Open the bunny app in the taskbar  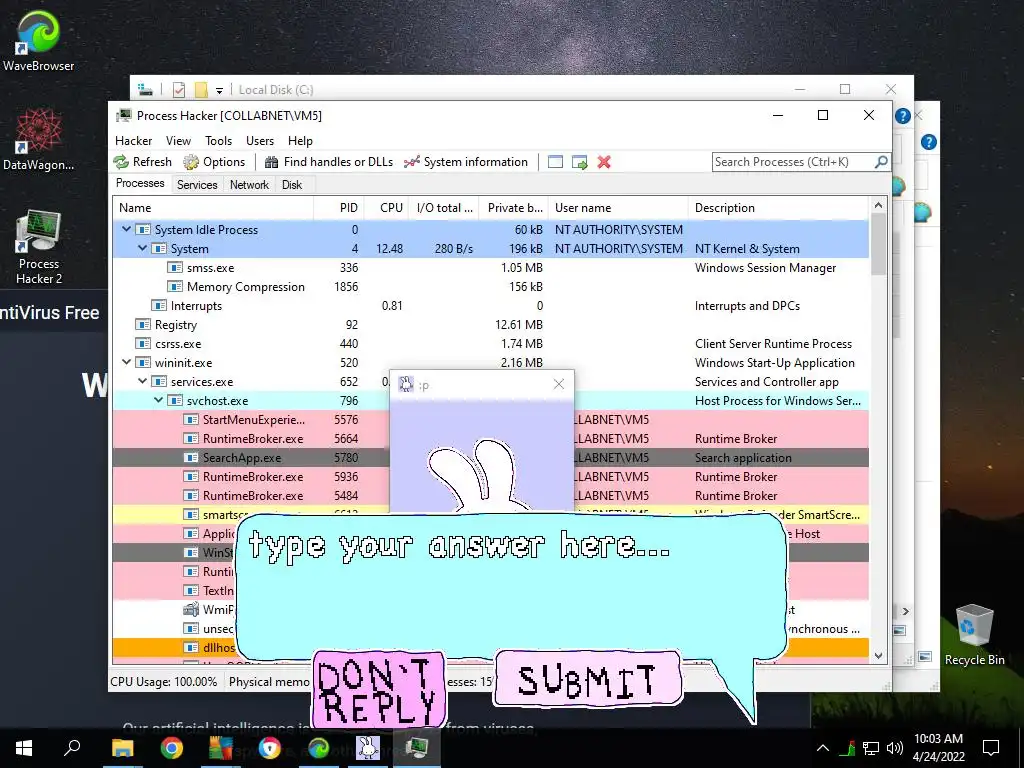pyautogui.click(x=368, y=748)
